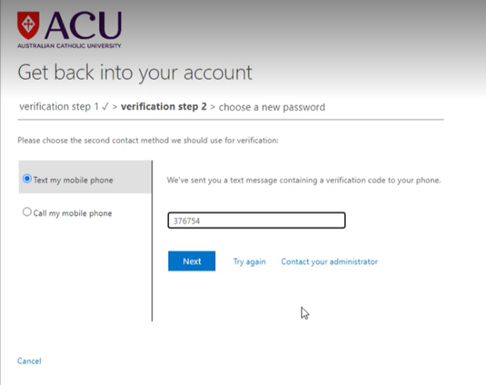
Task: Click the verification step 2 breadcrumb
Action: click(164, 107)
